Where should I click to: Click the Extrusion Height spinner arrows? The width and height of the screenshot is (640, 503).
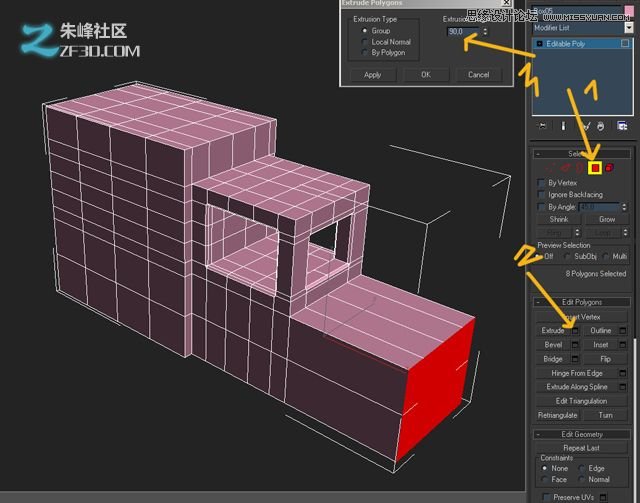485,31
